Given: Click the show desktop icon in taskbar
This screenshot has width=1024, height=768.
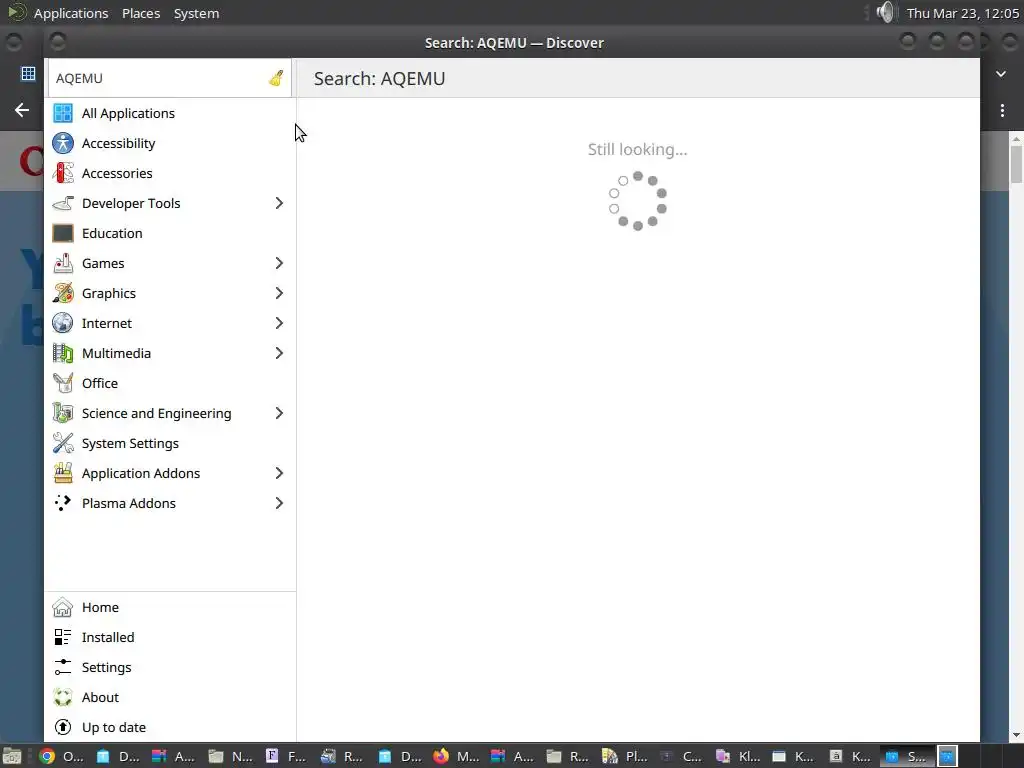Looking at the screenshot, I should pyautogui.click(x=12, y=756).
